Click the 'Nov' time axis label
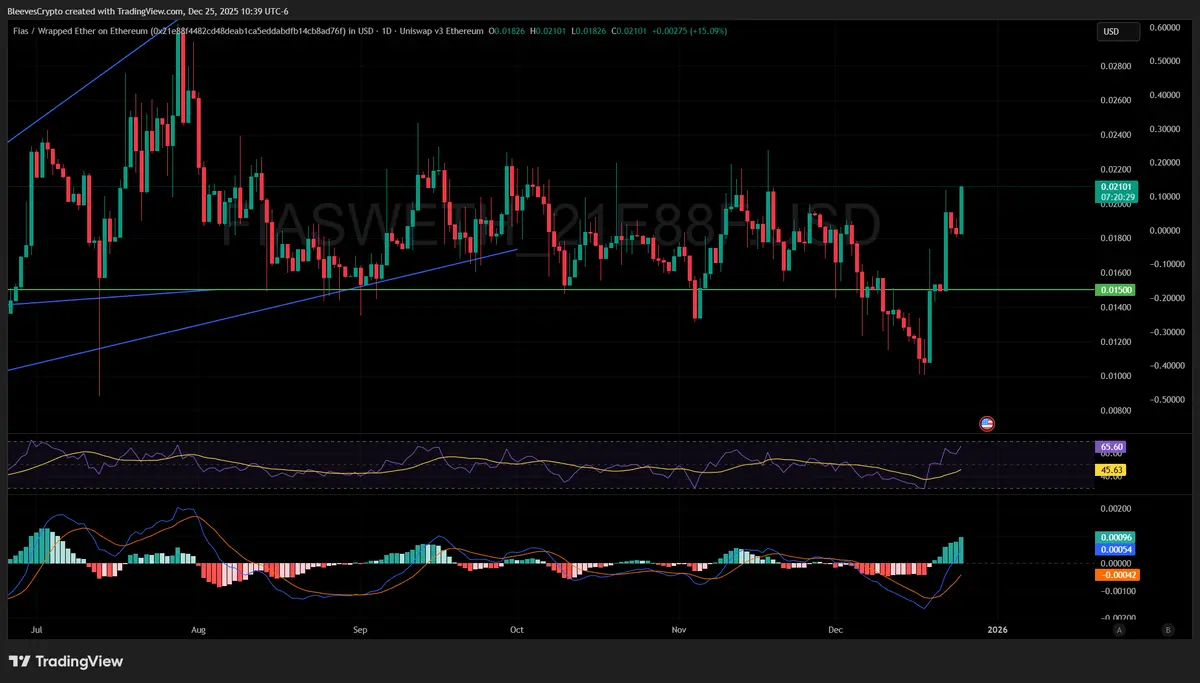The width and height of the screenshot is (1200, 683). 679,631
